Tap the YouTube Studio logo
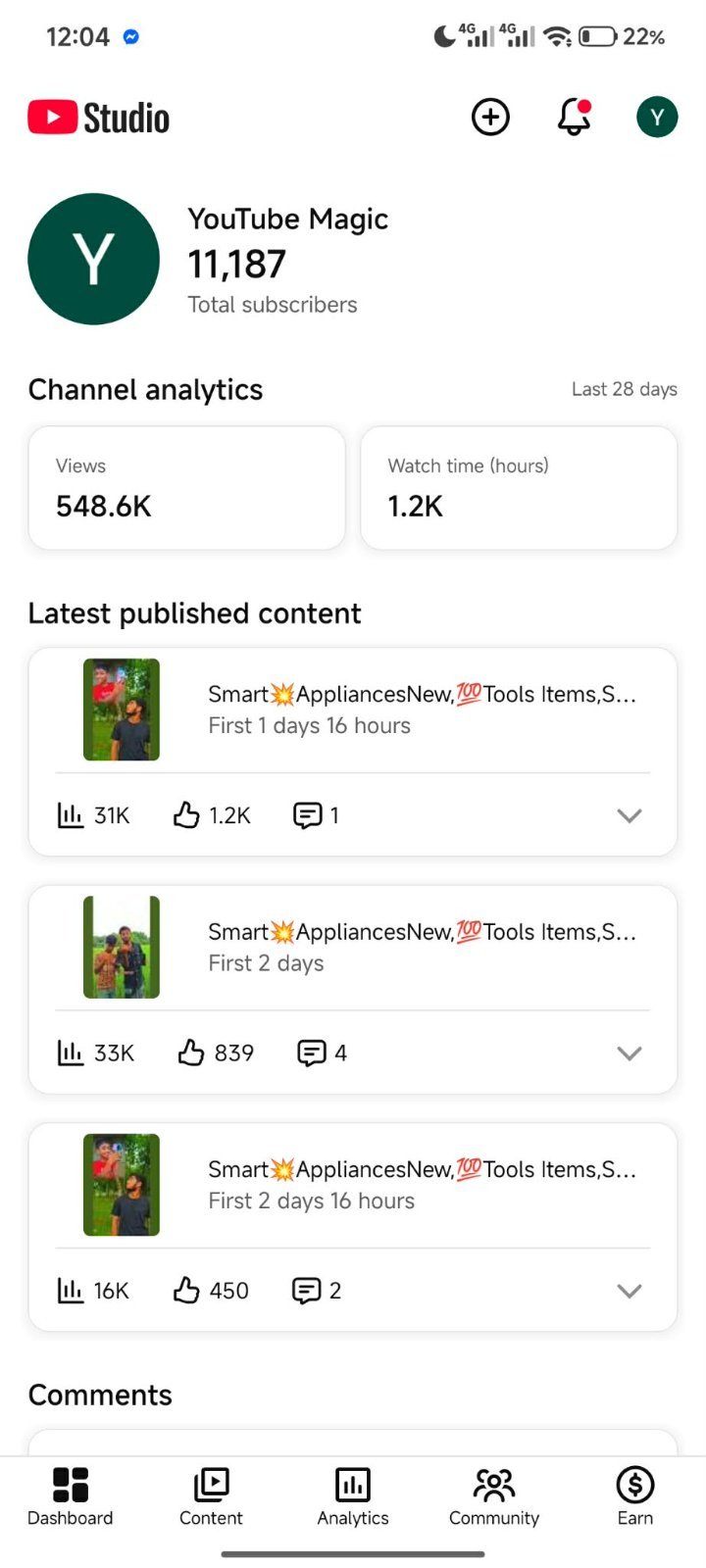Viewport: 706px width, 1568px height. point(99,118)
